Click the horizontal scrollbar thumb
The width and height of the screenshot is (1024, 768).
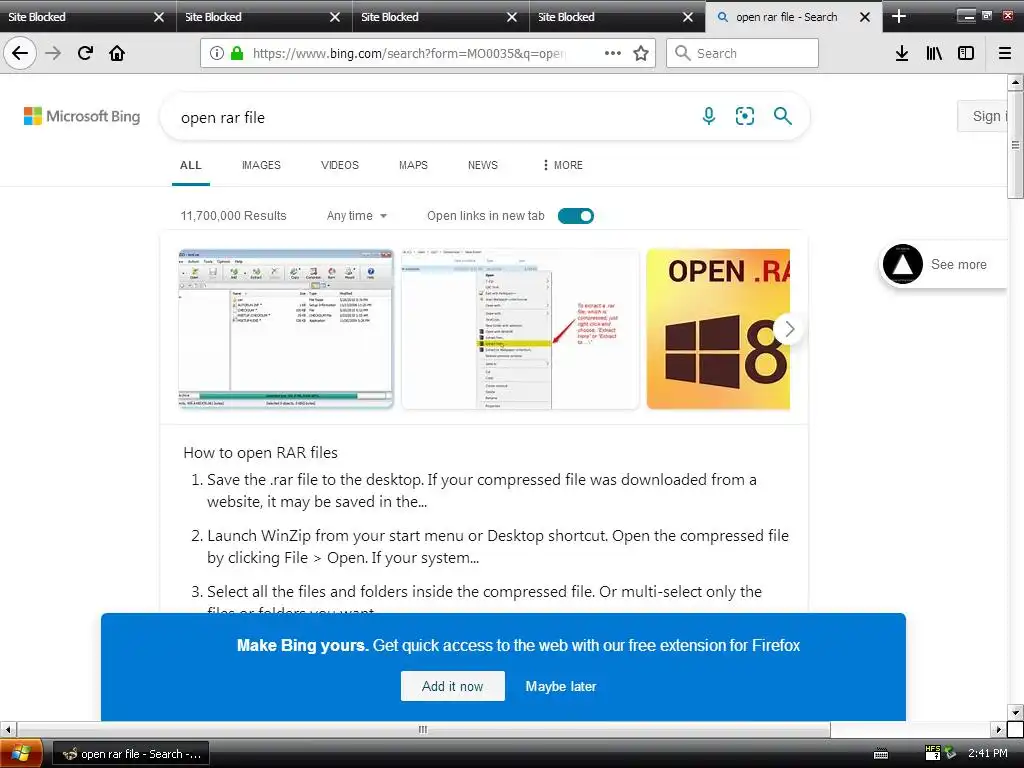coord(423,729)
